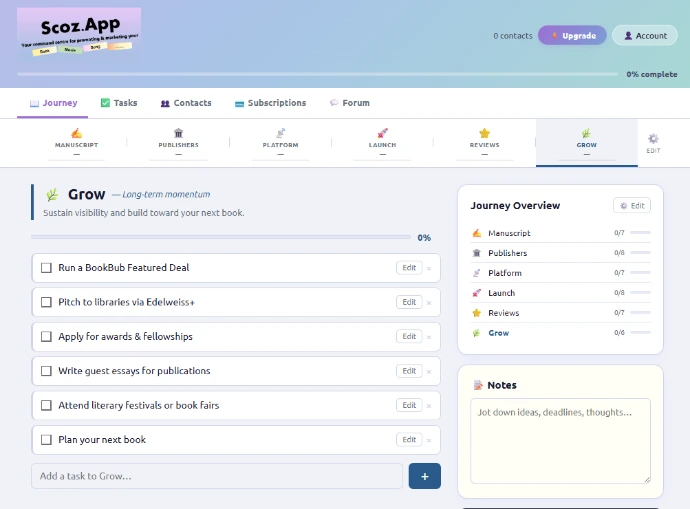Viewport: 690px width, 509px height.
Task: Check Apply for awards & fellowships
Action: tap(46, 337)
